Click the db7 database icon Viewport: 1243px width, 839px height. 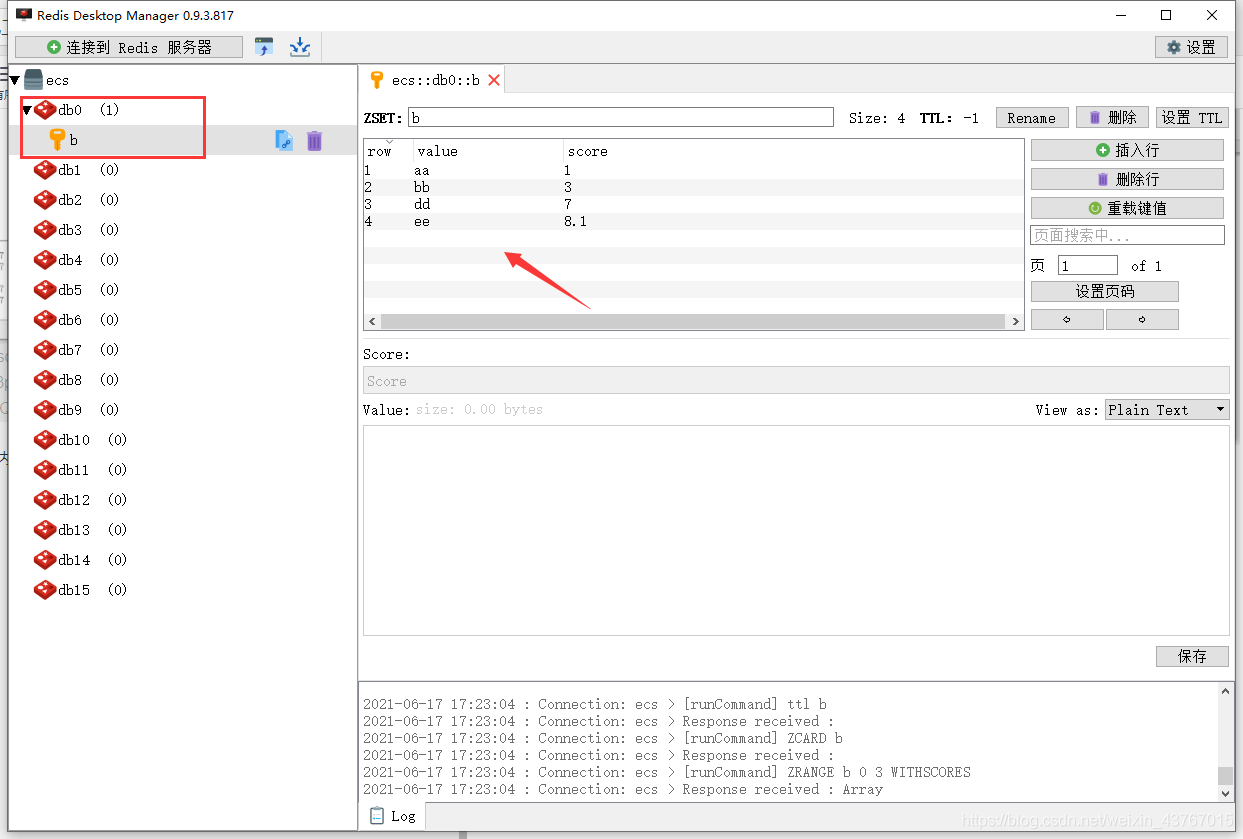click(x=45, y=350)
